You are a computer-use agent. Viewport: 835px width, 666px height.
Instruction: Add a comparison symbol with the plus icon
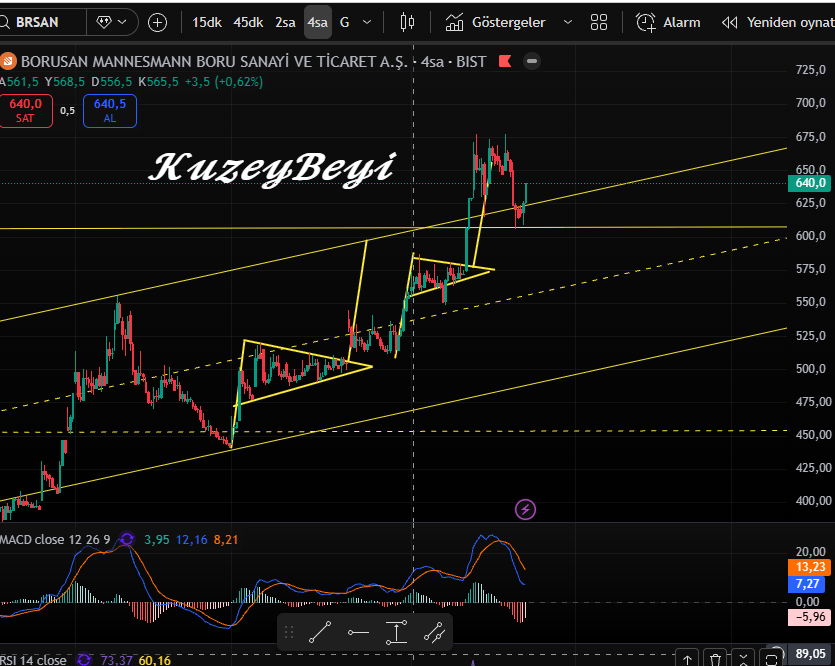click(157, 22)
